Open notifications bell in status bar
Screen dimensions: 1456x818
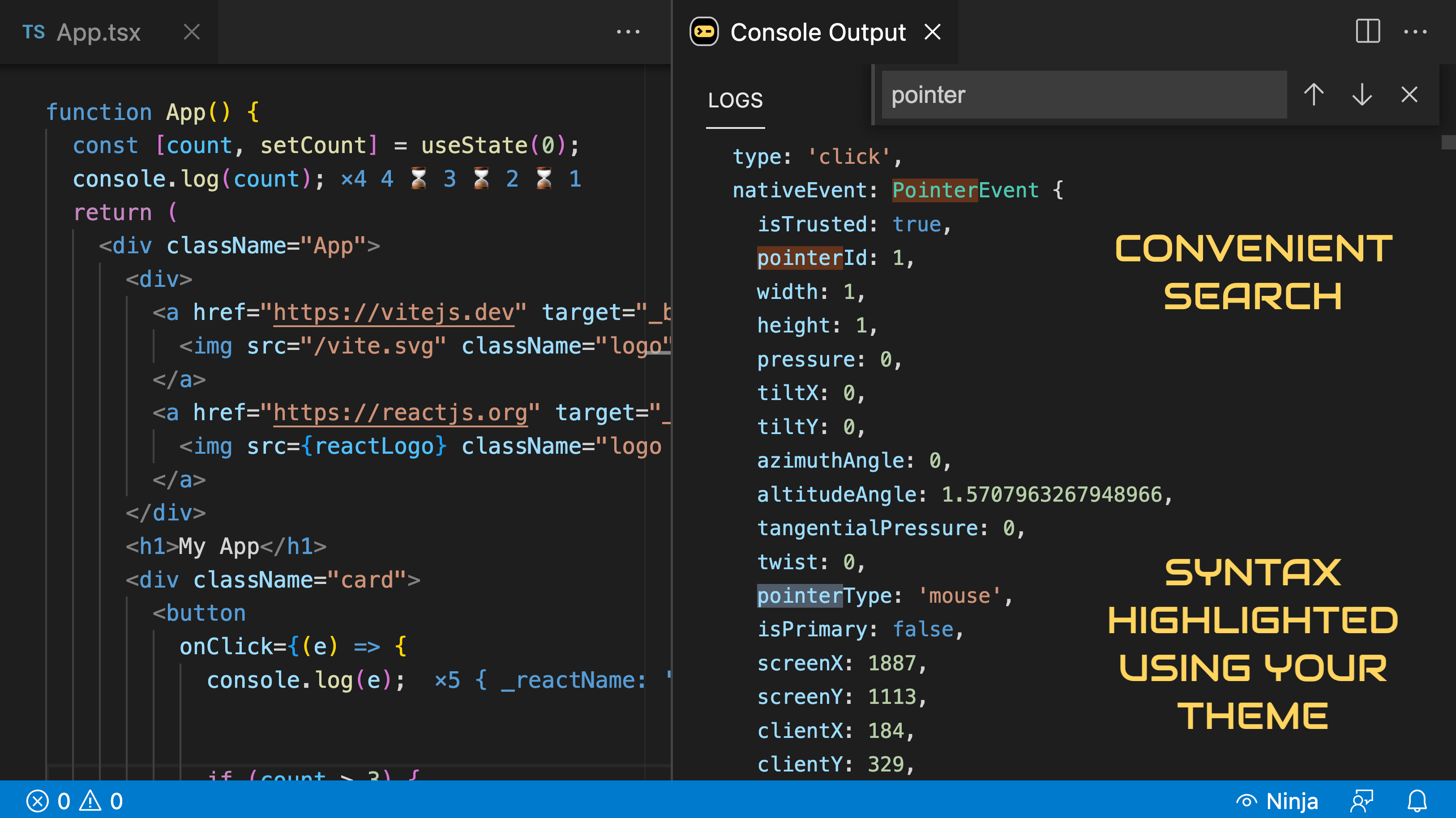click(x=1417, y=801)
